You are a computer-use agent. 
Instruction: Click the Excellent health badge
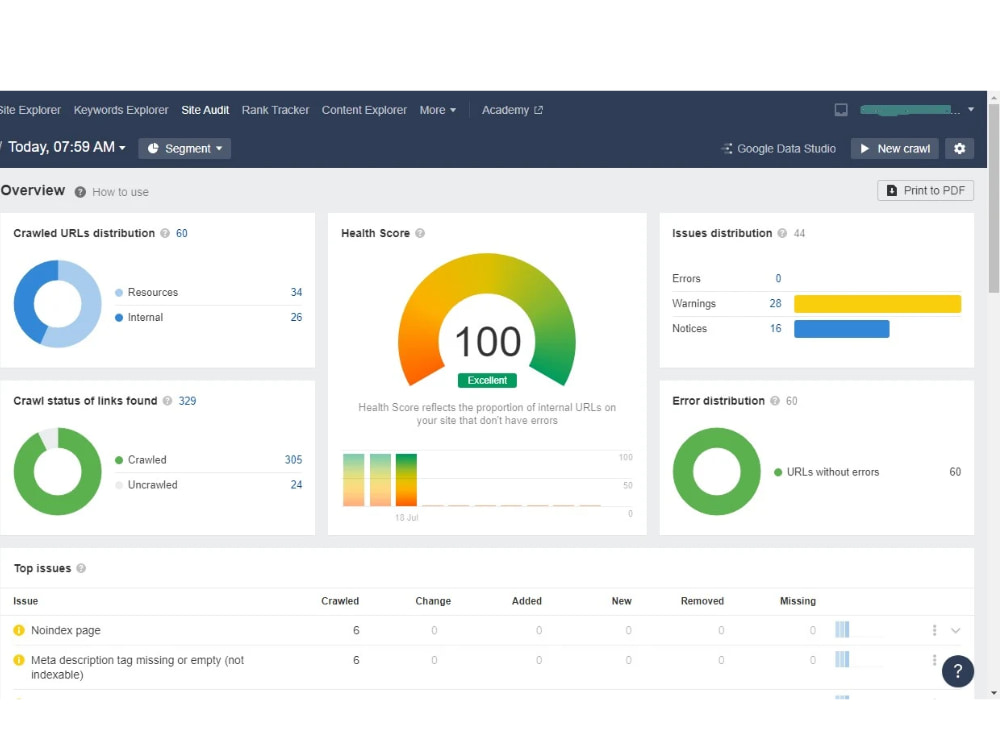coord(487,380)
